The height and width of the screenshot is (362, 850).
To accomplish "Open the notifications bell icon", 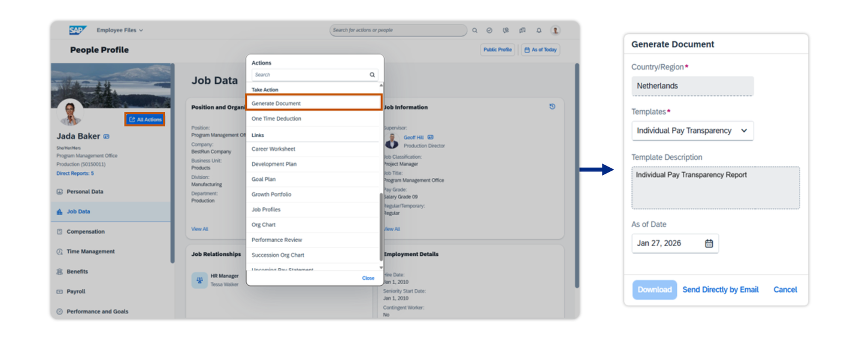I will point(539,30).
